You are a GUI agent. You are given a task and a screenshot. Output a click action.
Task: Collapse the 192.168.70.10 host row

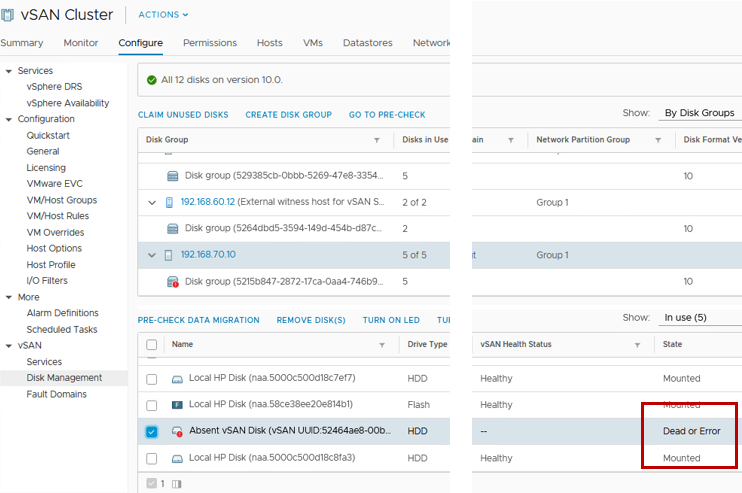point(152,255)
